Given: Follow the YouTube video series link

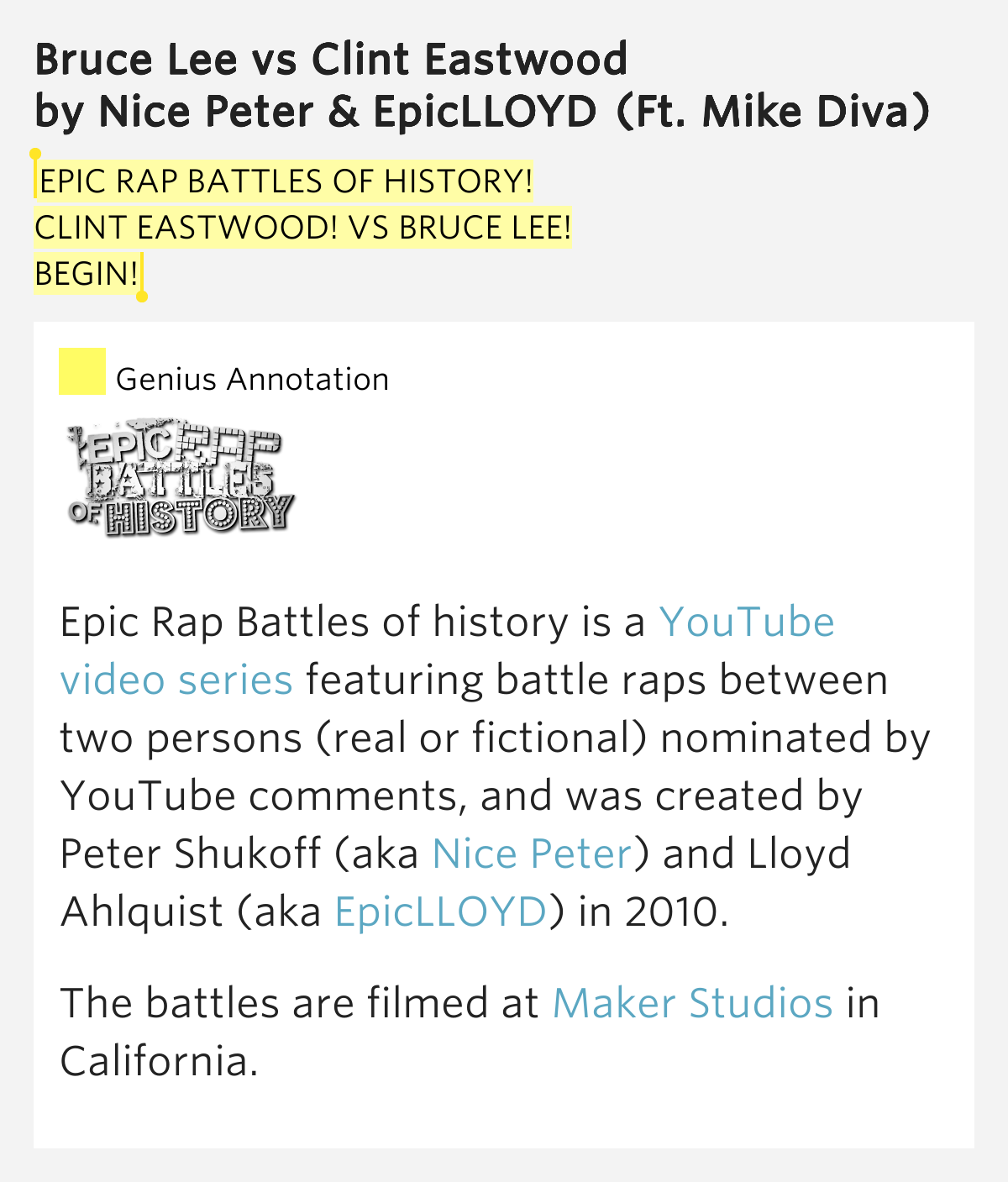Looking at the screenshot, I should coord(447,651).
